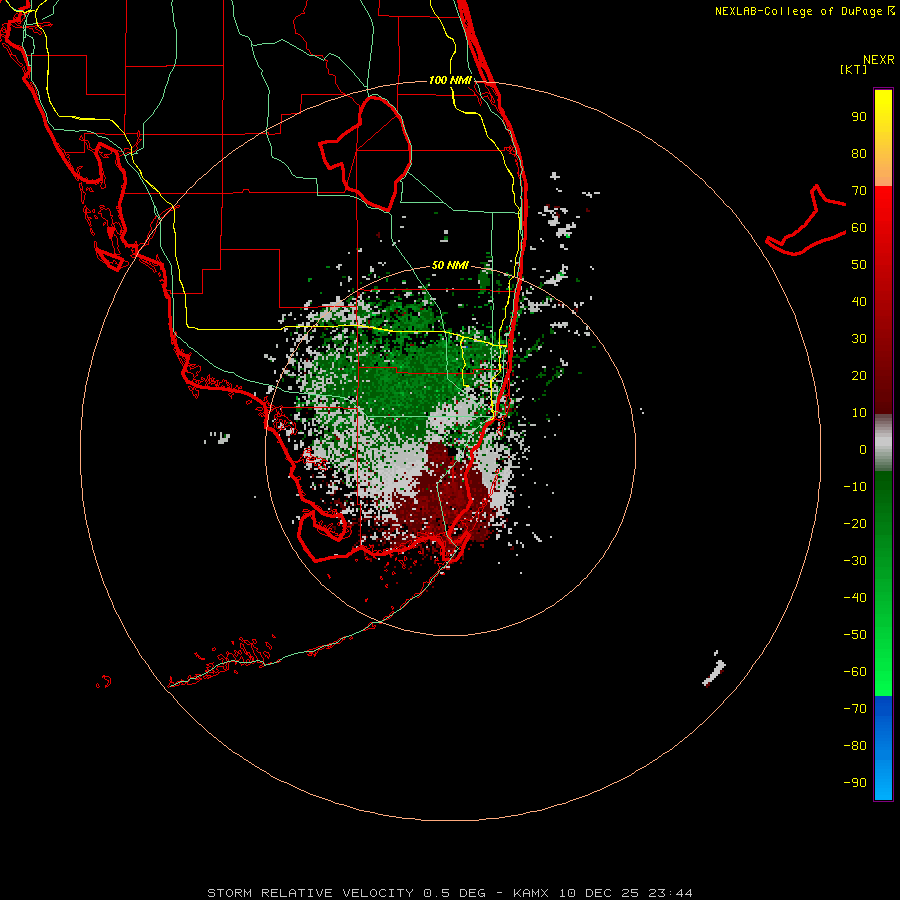This screenshot has width=900, height=900.
Task: Select the NEXLAB-College of DuPage credit text
Action: (x=804, y=11)
